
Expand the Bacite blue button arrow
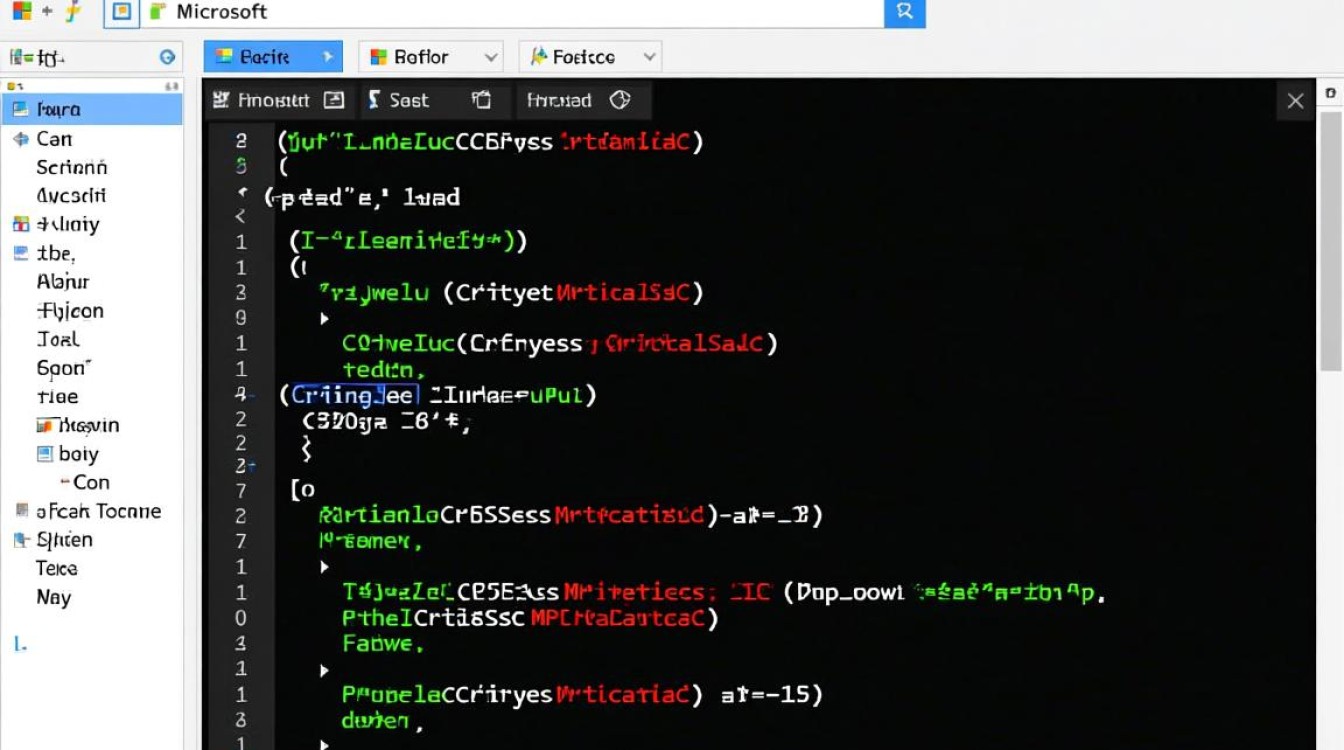tap(327, 57)
